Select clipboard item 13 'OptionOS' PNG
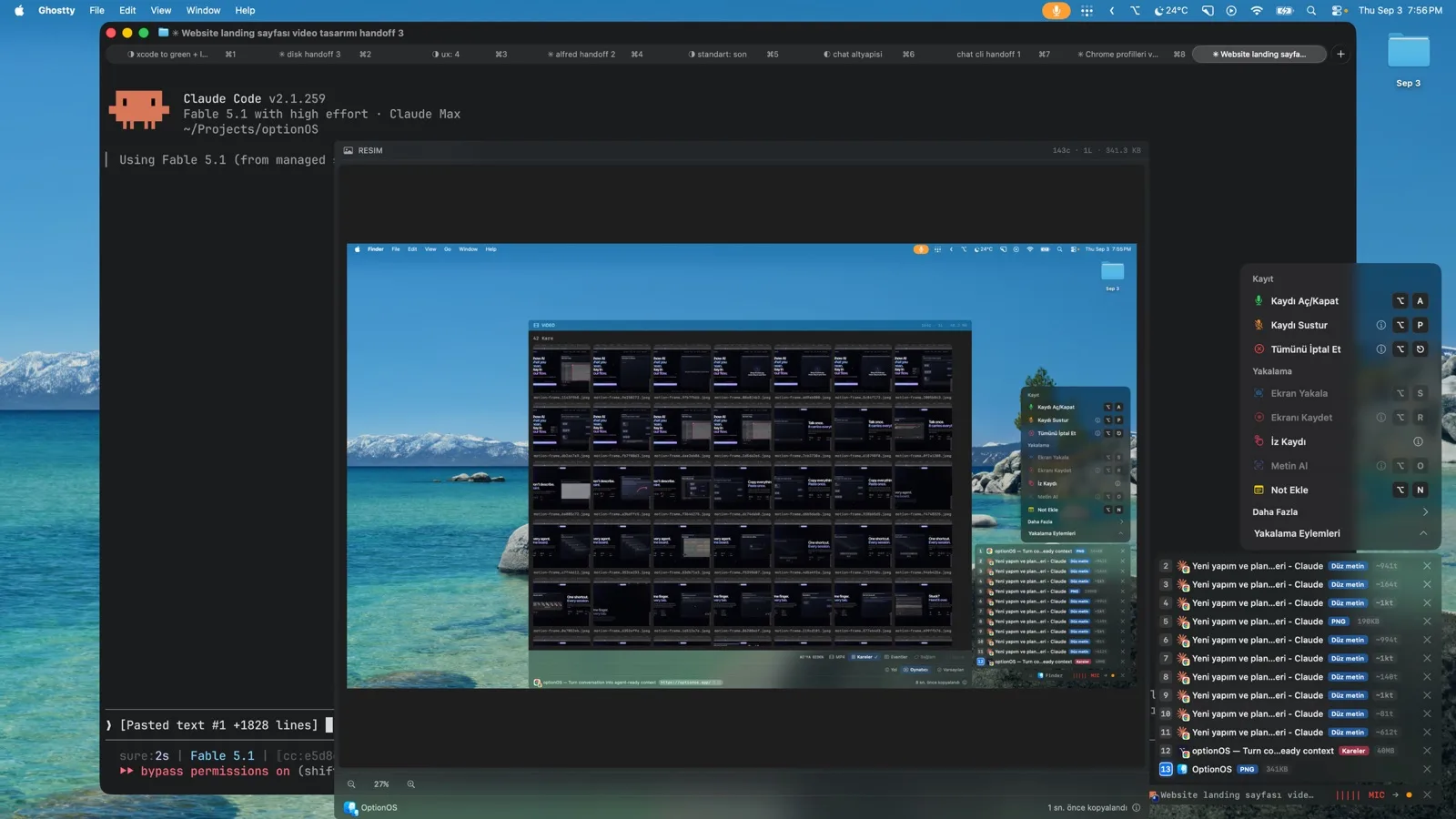This screenshot has height=819, width=1456. 1292,769
